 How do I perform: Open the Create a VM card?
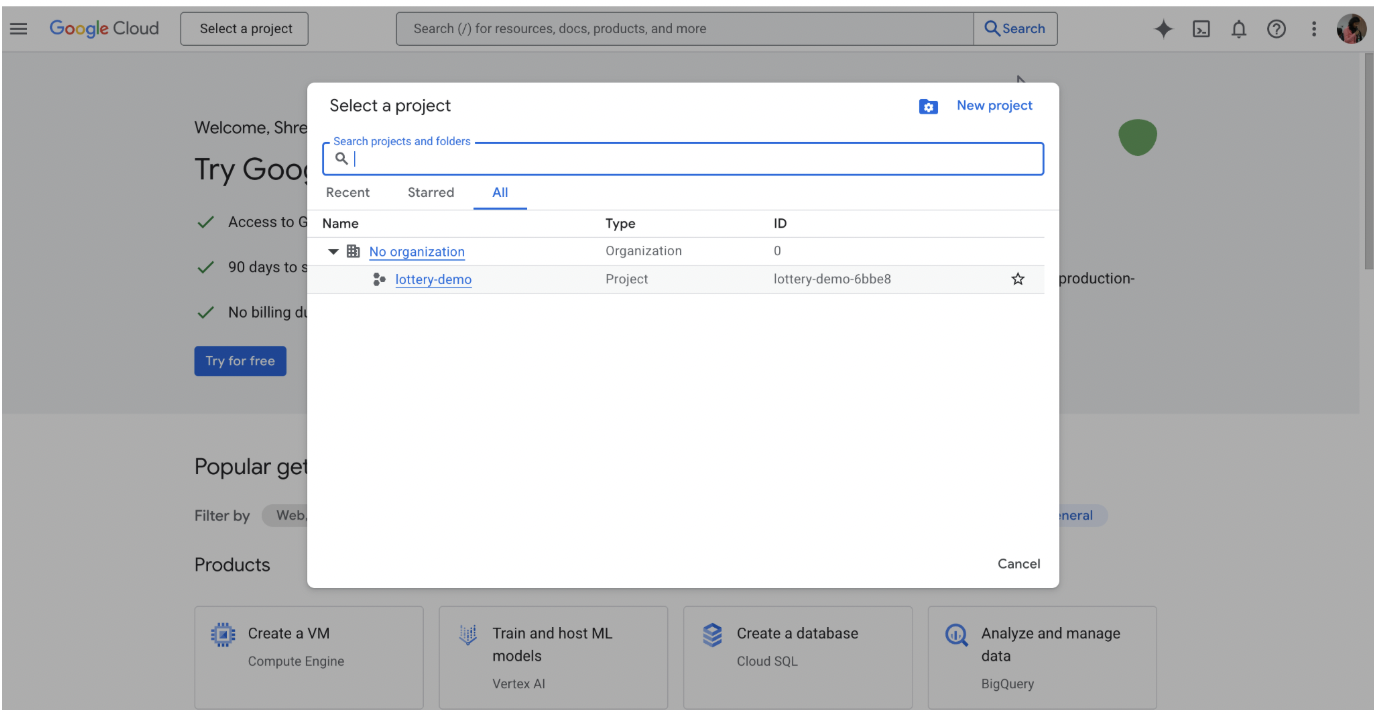309,657
